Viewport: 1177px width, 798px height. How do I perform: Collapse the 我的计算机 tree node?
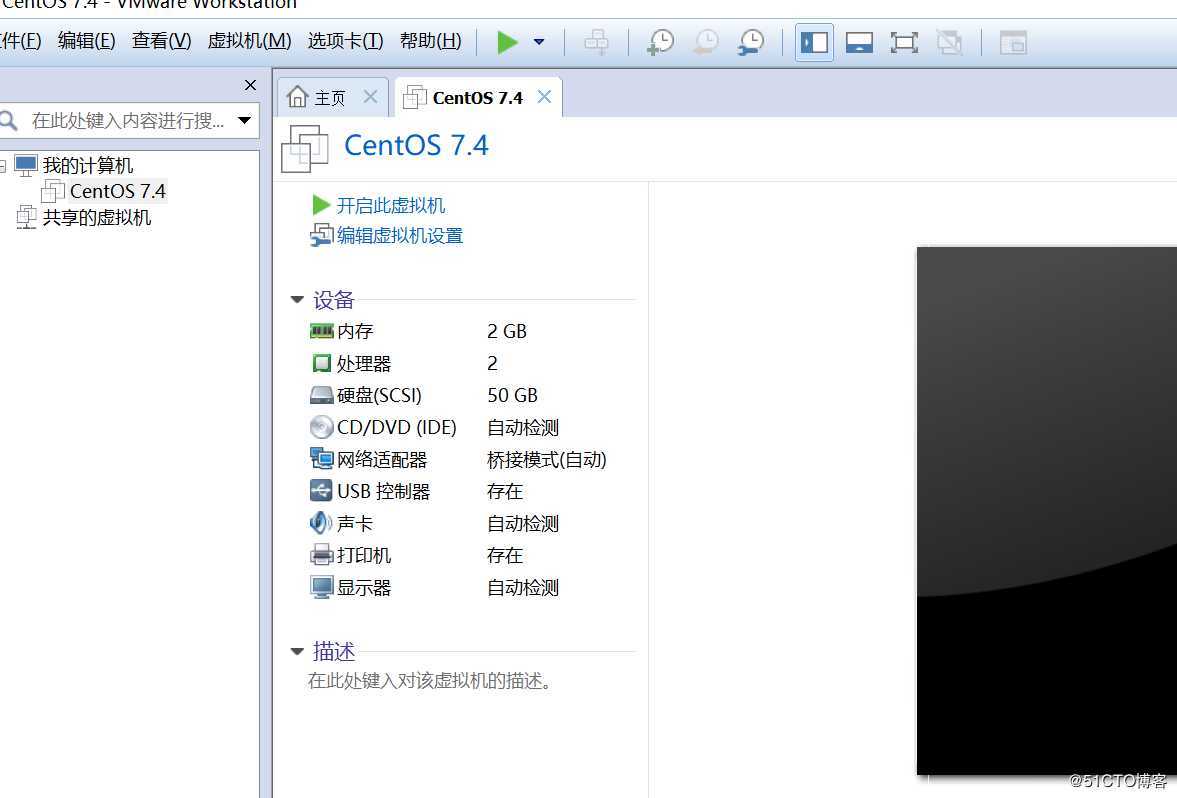(2, 165)
